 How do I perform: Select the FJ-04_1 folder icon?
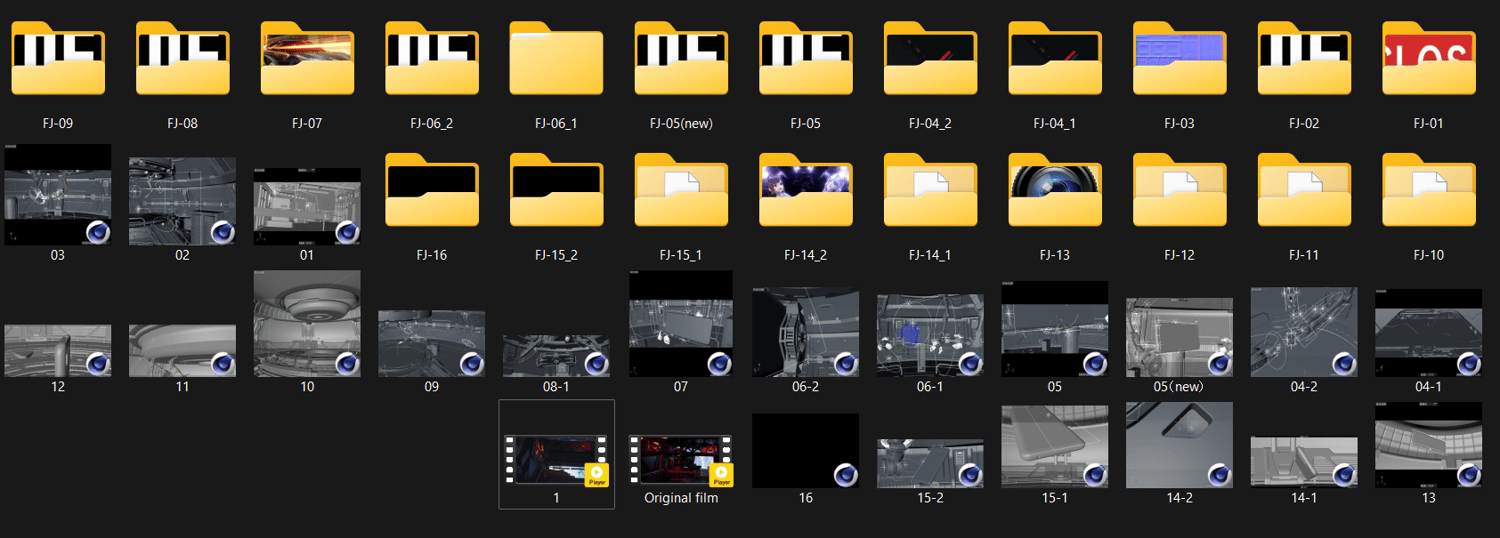click(1055, 59)
